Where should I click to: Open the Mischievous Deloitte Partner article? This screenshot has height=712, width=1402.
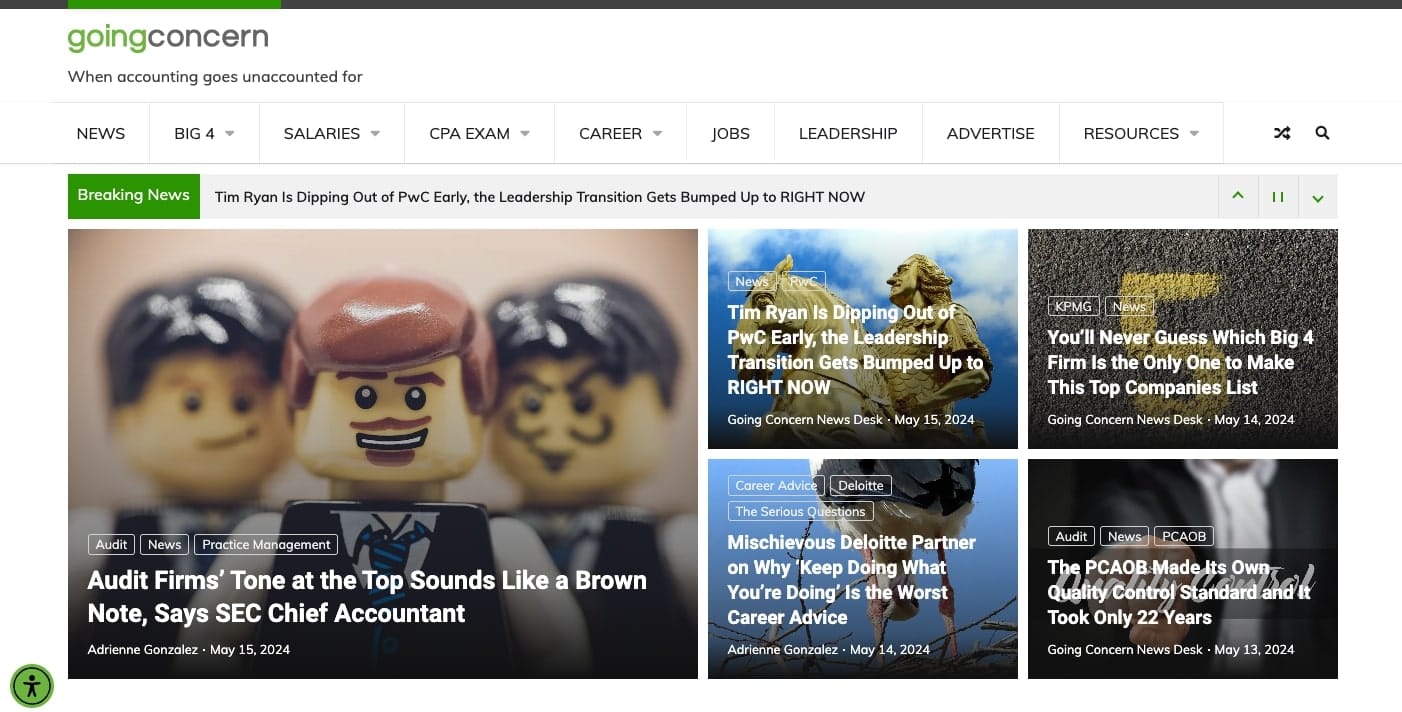850,580
